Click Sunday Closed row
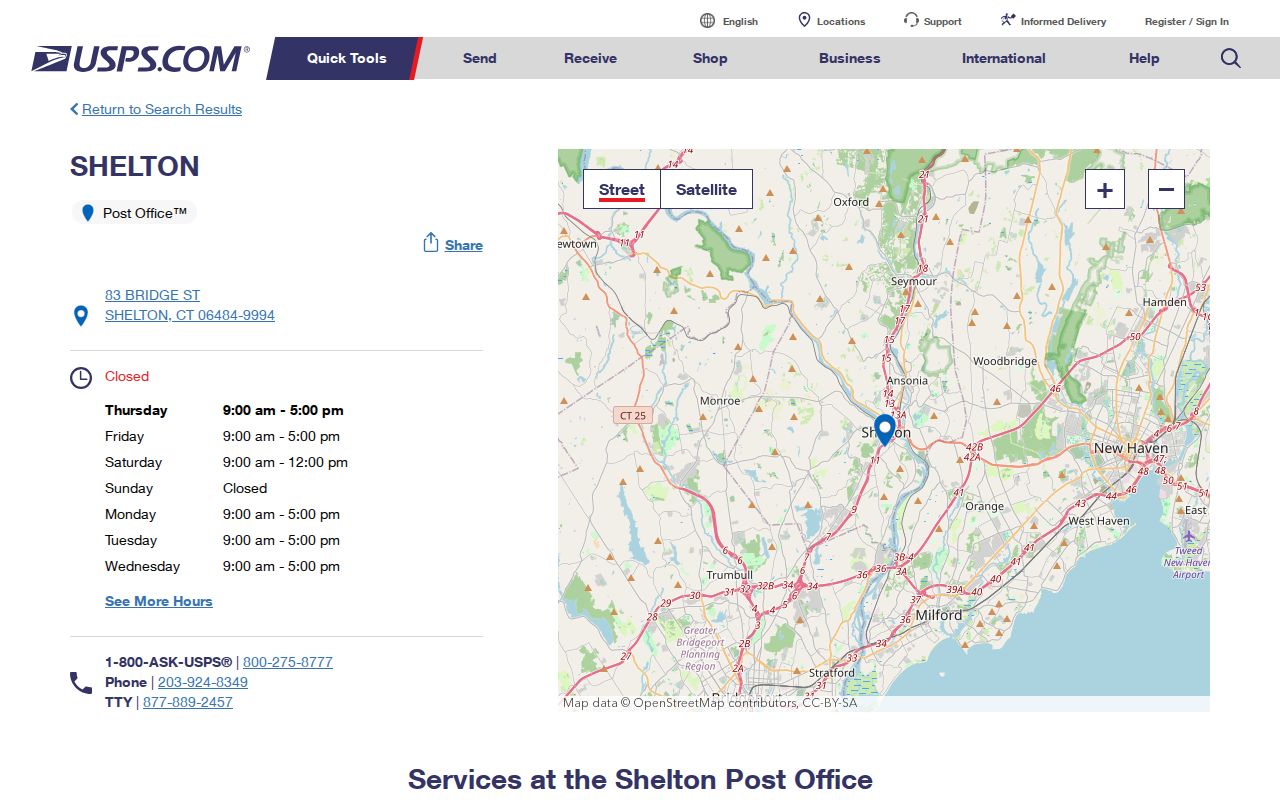 point(186,488)
